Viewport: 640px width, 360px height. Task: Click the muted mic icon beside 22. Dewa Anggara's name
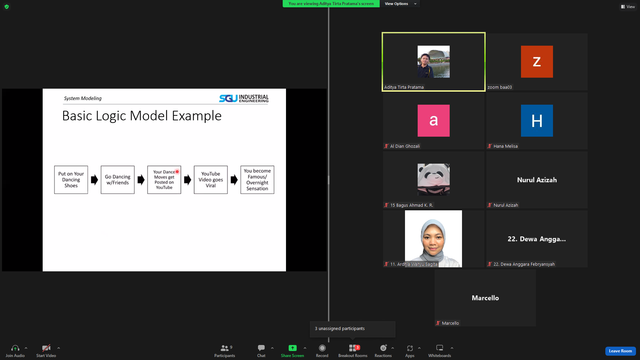tap(490, 264)
